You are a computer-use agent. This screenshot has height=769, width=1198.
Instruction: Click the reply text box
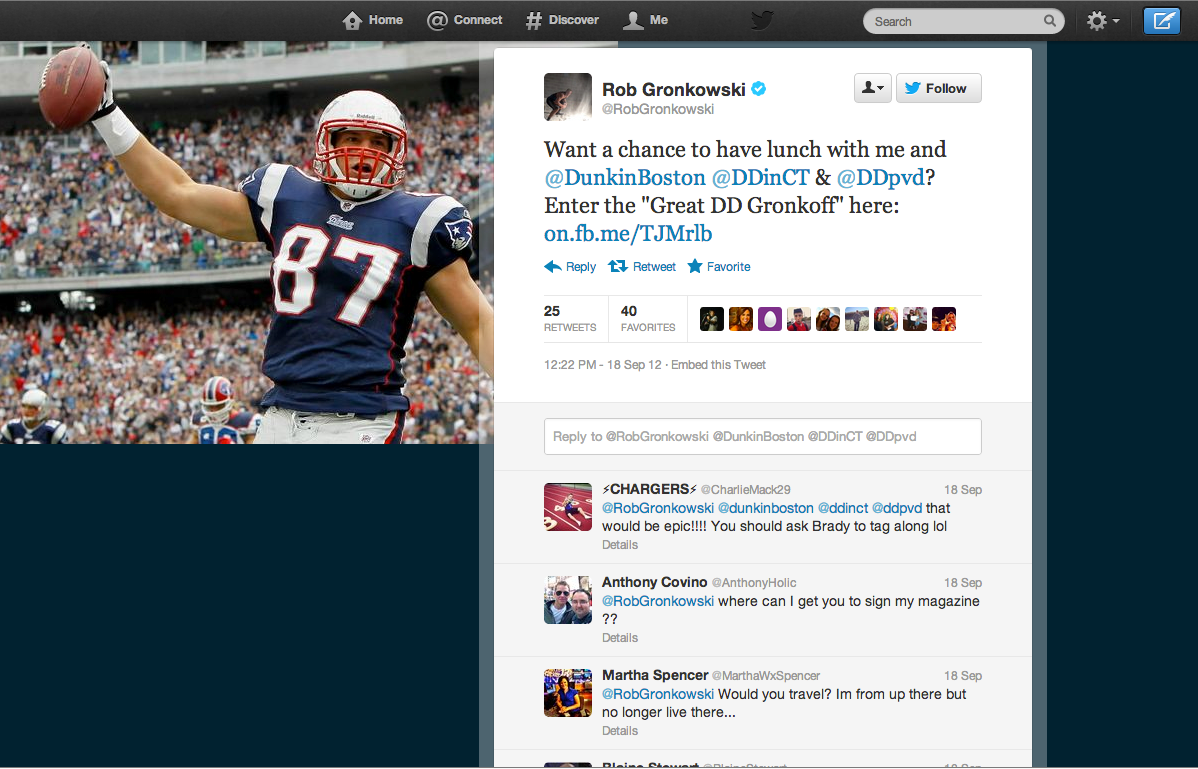(x=763, y=436)
